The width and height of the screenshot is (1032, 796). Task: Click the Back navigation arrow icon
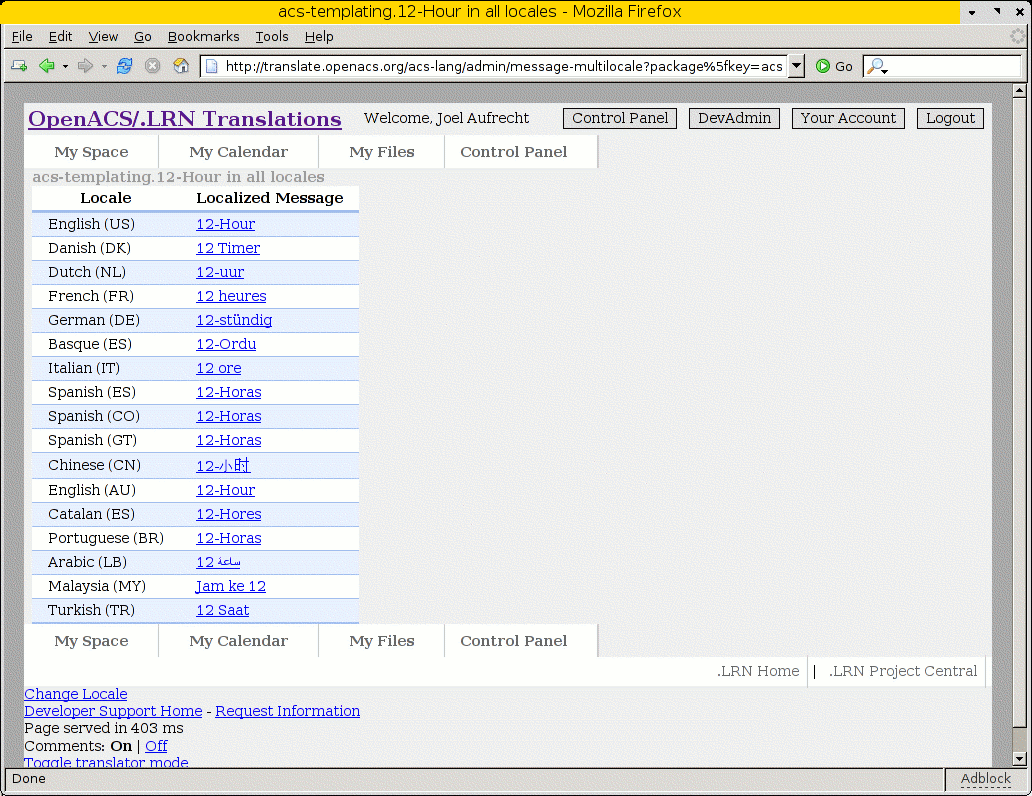[47, 66]
